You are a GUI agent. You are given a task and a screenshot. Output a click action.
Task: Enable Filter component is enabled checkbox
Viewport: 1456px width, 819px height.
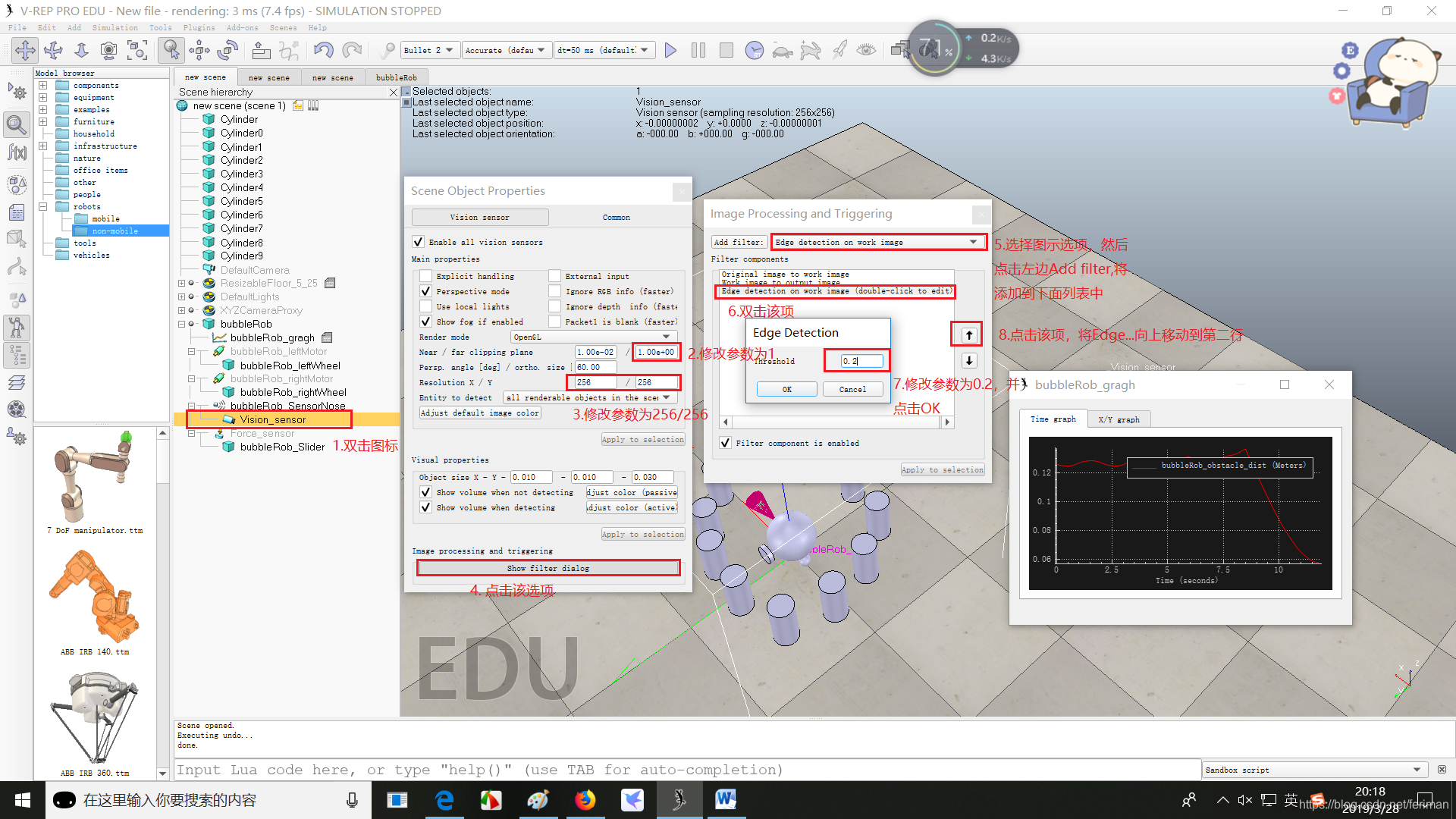click(725, 445)
